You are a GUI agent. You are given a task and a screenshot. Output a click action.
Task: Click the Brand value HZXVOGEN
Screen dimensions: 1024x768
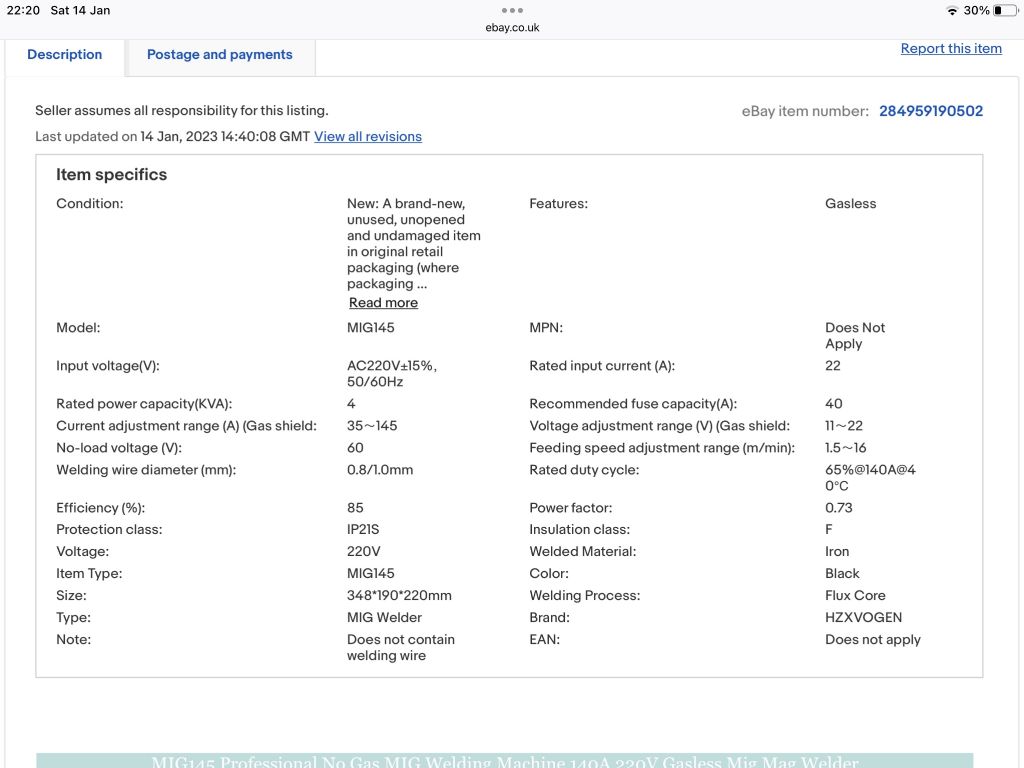(863, 617)
